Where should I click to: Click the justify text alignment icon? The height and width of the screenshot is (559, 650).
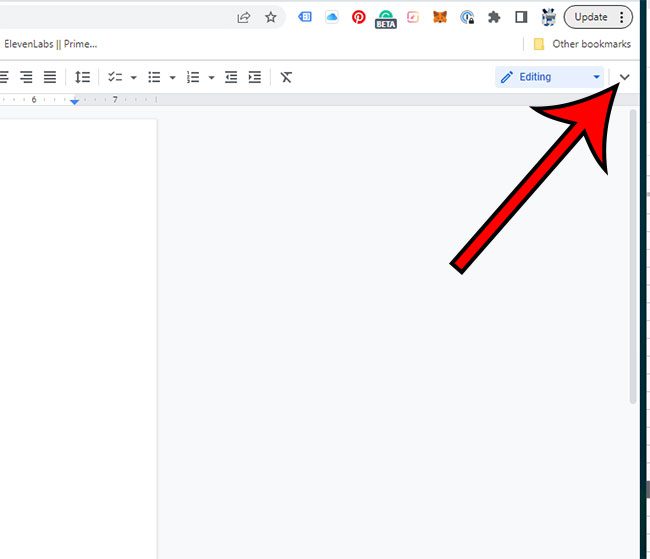click(49, 77)
